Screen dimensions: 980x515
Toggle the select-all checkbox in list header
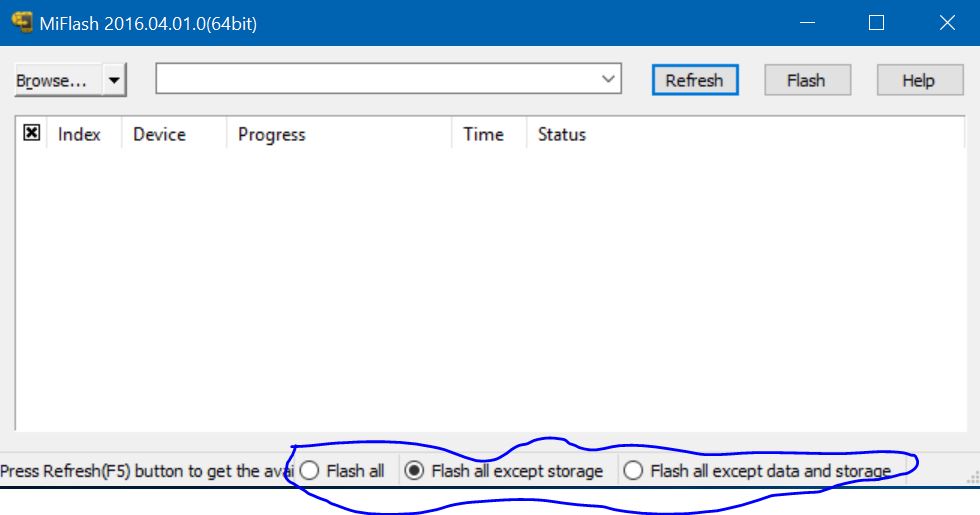pos(31,132)
